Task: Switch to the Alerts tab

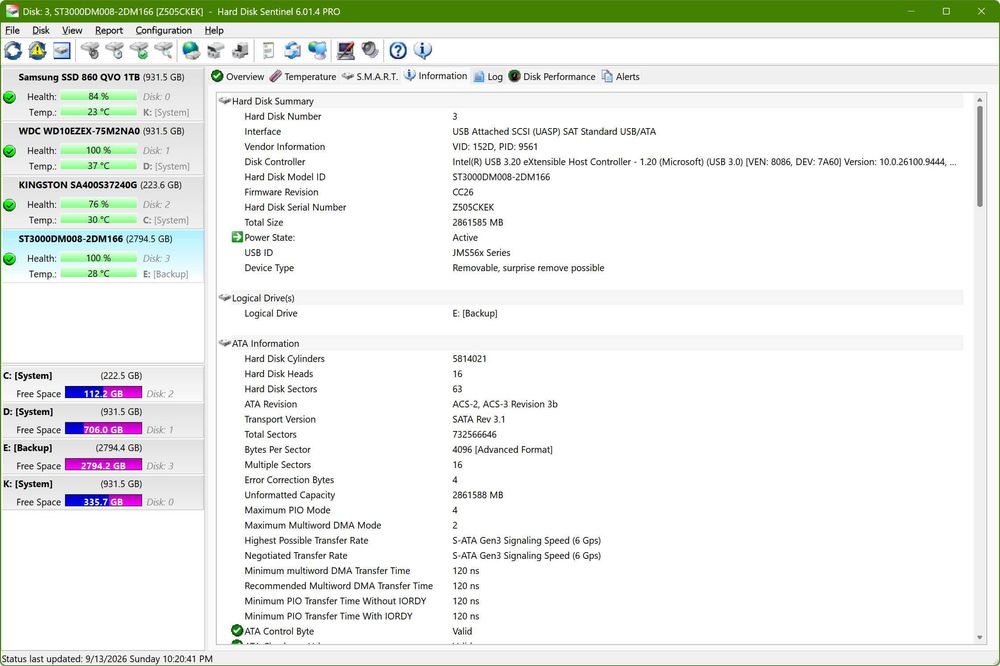Action: click(621, 77)
